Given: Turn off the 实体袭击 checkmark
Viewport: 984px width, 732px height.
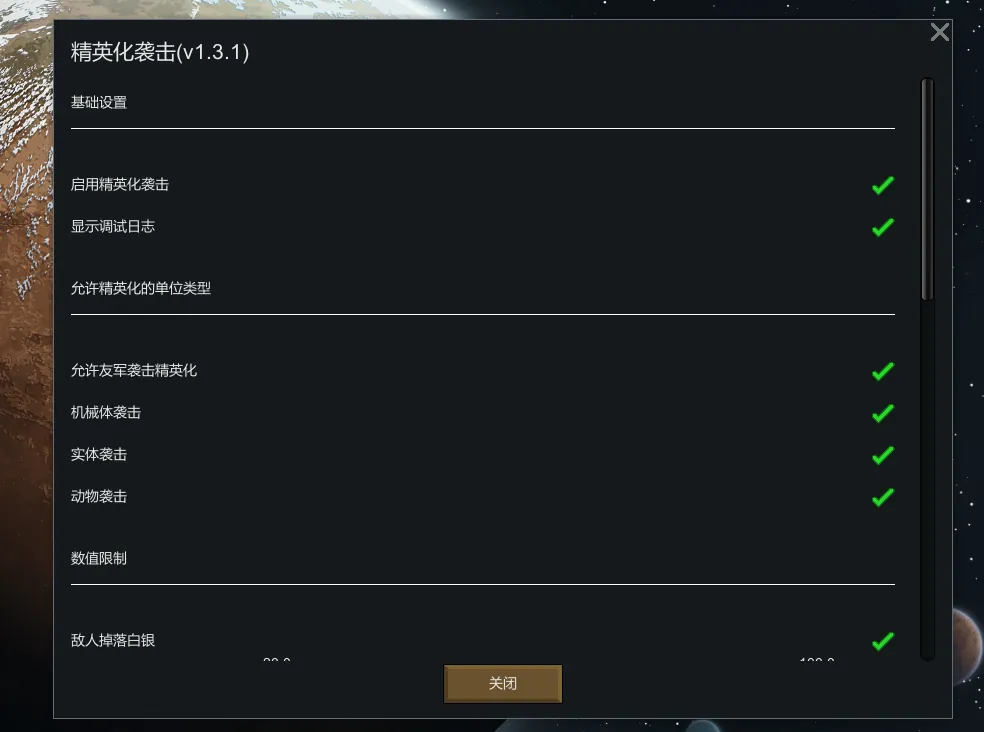Looking at the screenshot, I should pos(883,455).
